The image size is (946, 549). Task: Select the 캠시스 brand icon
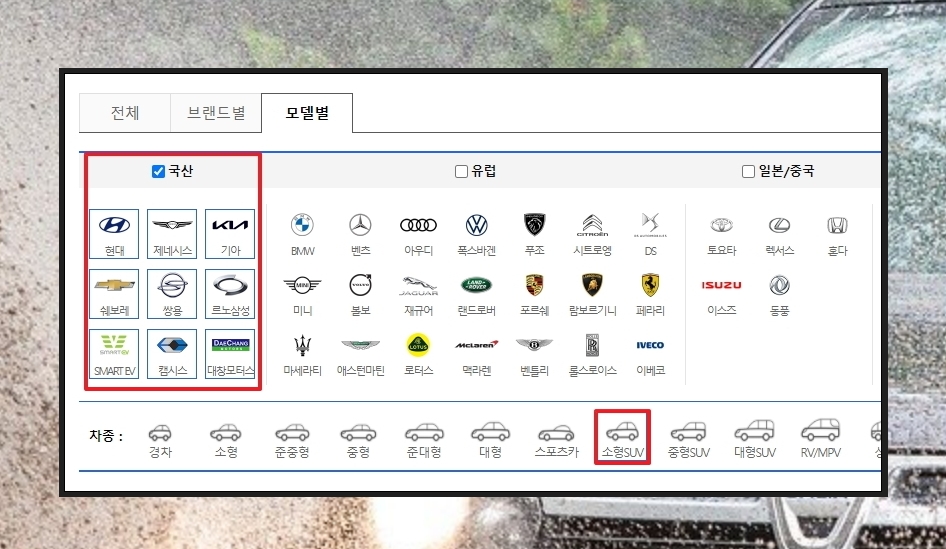[172, 354]
